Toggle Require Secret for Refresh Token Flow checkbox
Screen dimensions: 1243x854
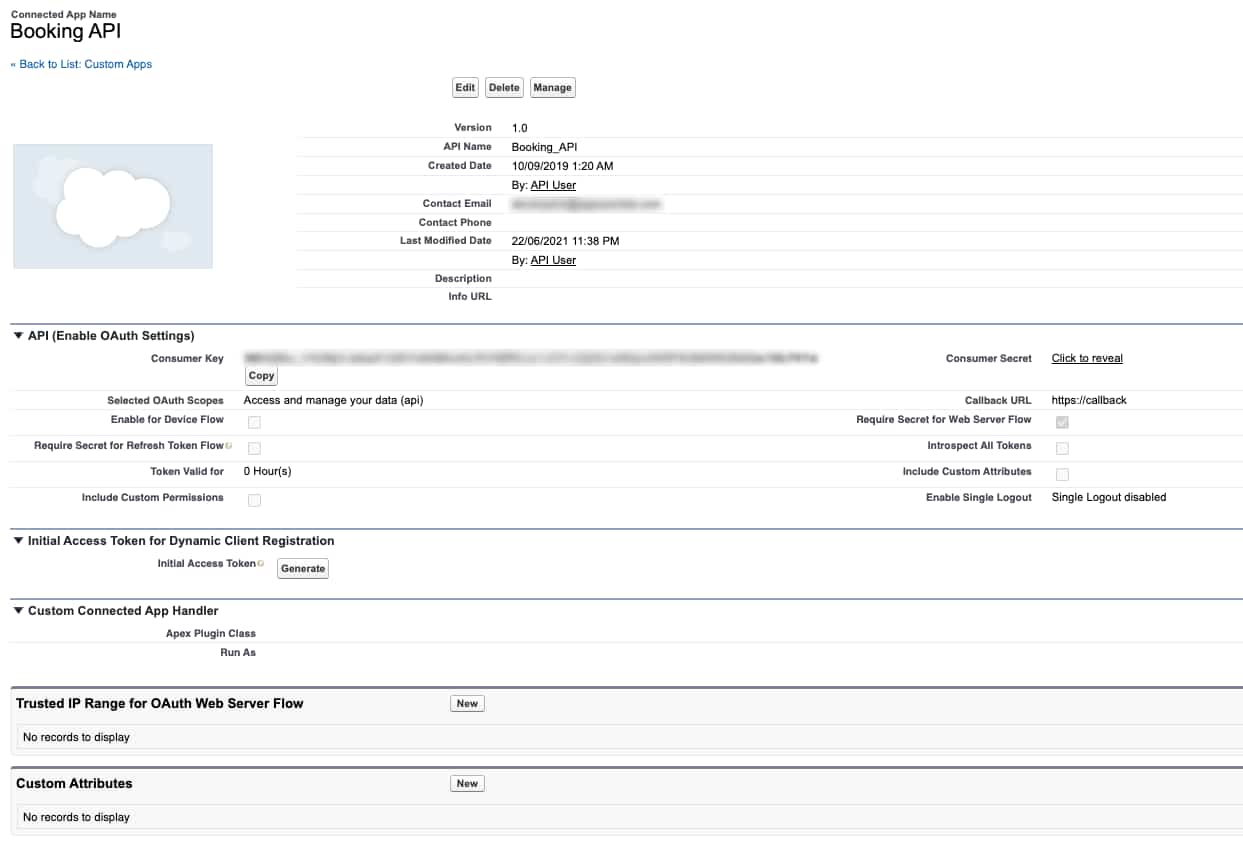(x=254, y=448)
